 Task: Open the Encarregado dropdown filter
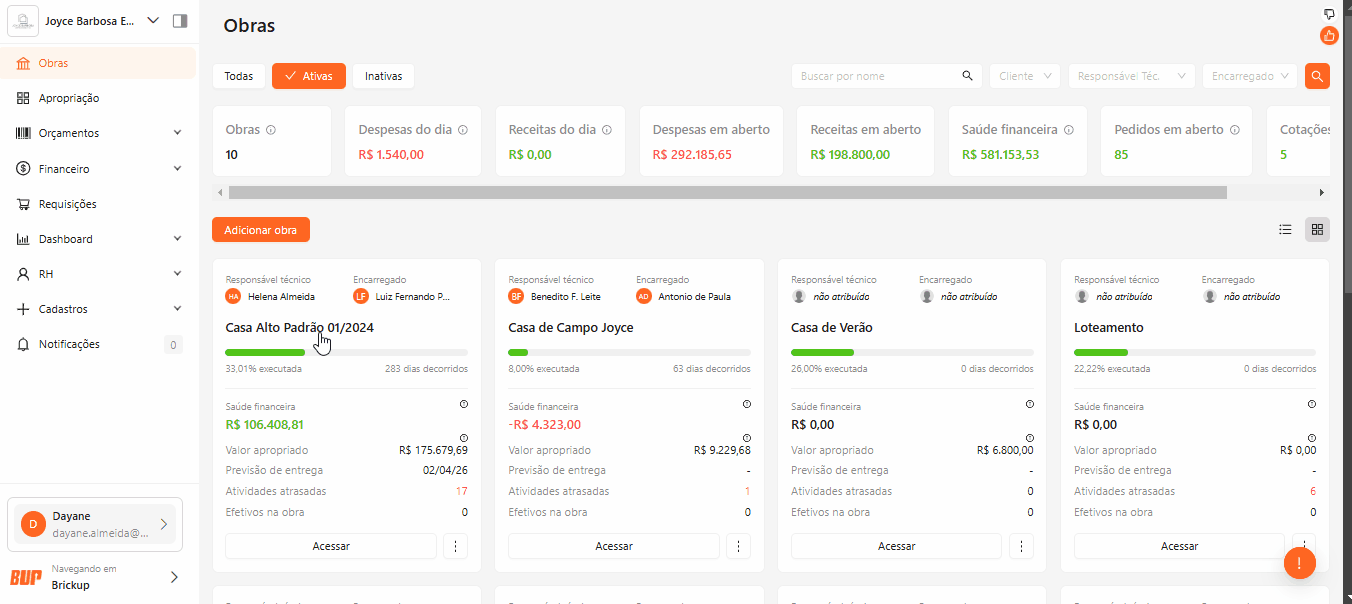tap(1249, 76)
